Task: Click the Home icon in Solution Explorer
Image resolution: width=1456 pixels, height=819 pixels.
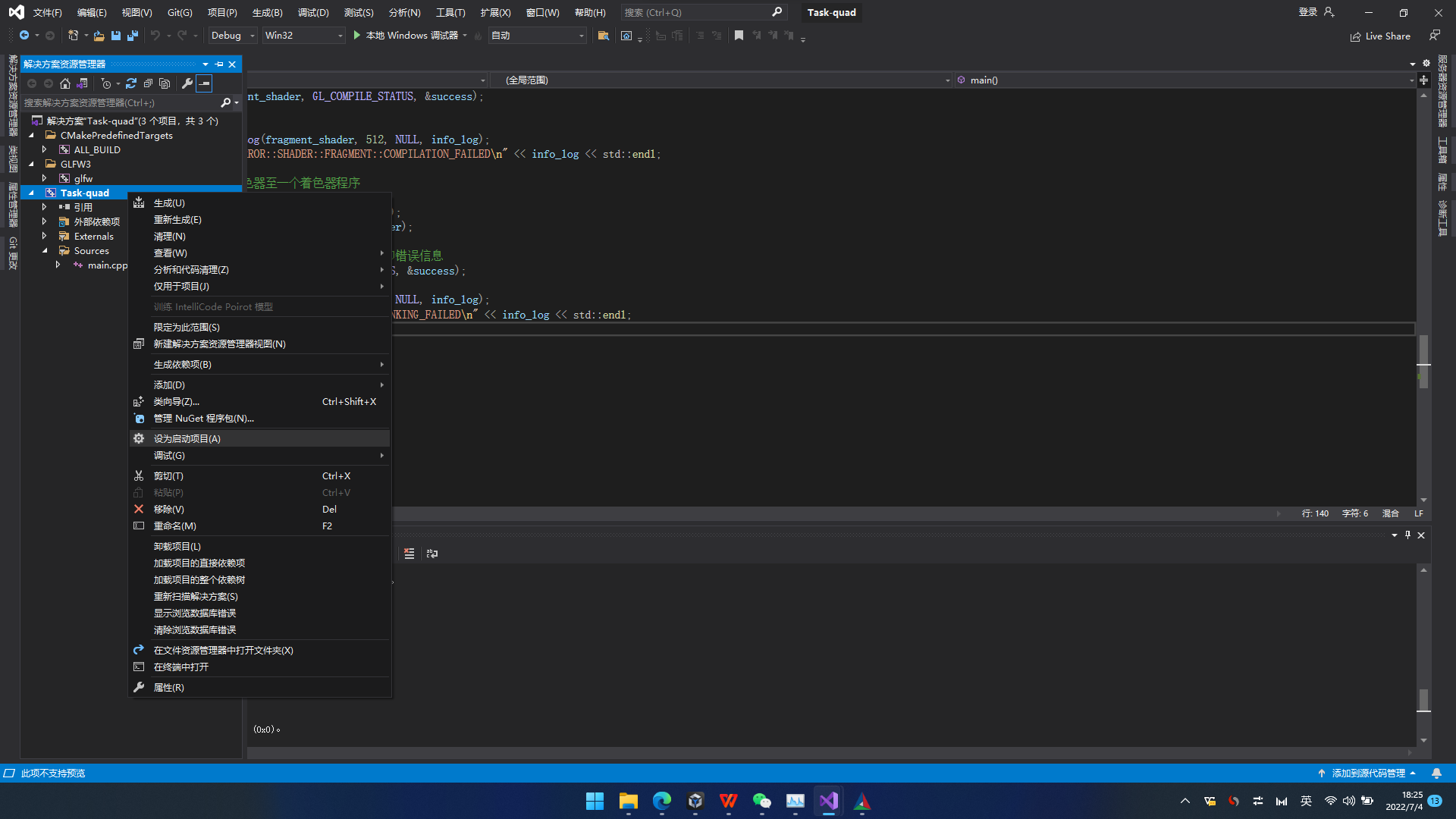Action: coord(65,83)
